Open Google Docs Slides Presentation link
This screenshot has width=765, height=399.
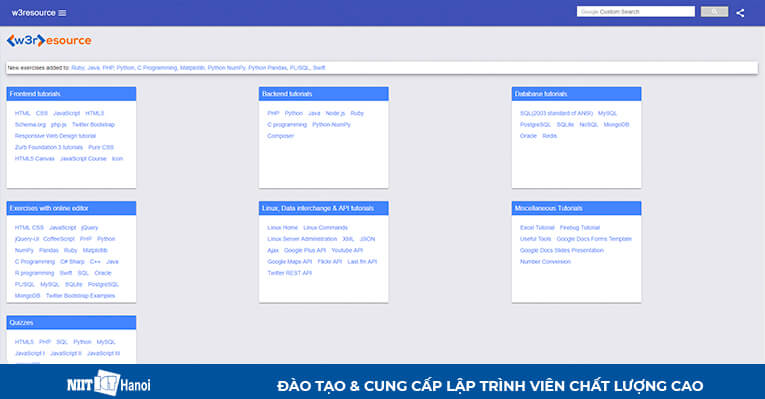point(562,250)
